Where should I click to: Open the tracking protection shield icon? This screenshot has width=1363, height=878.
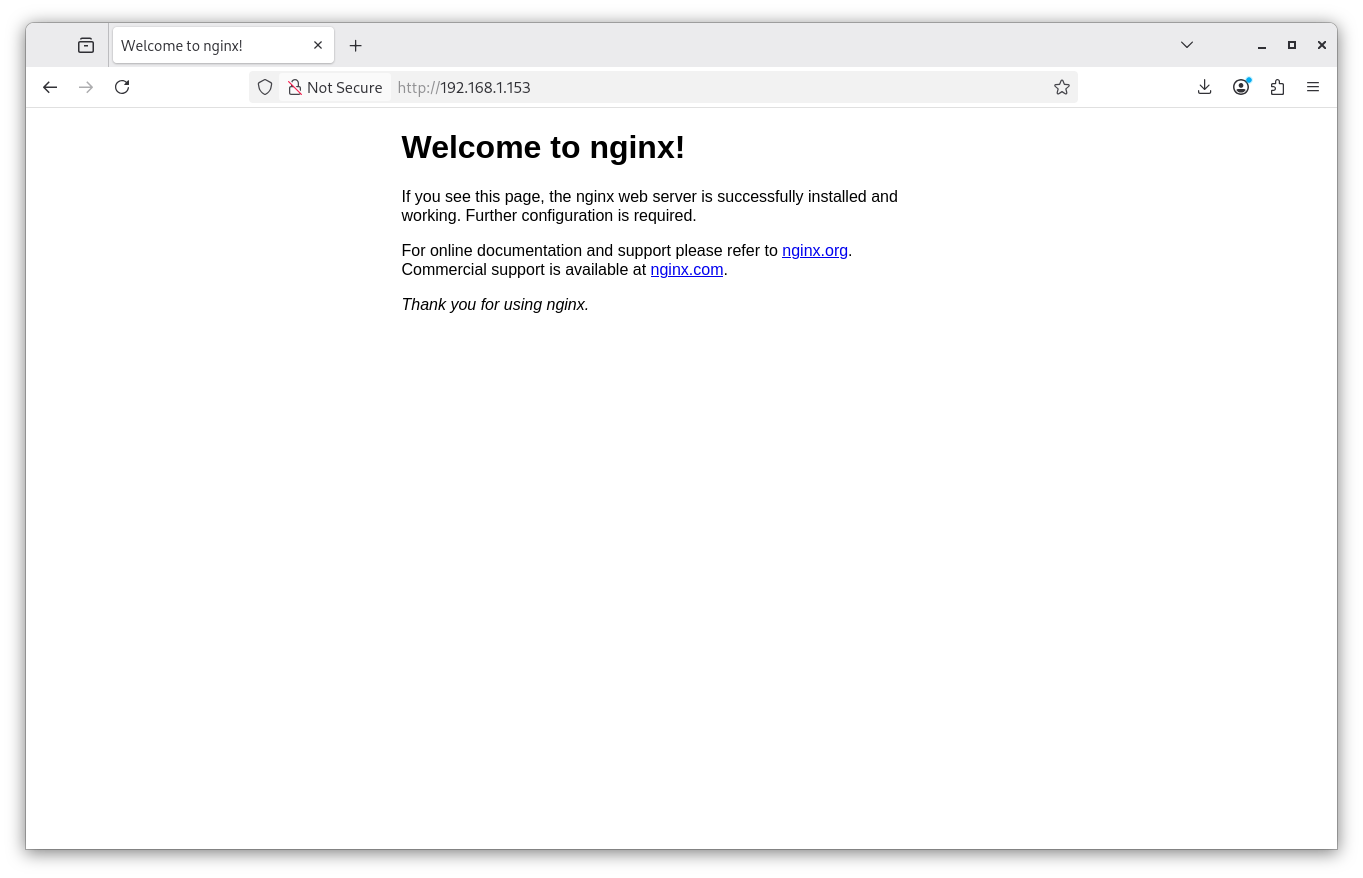click(265, 87)
